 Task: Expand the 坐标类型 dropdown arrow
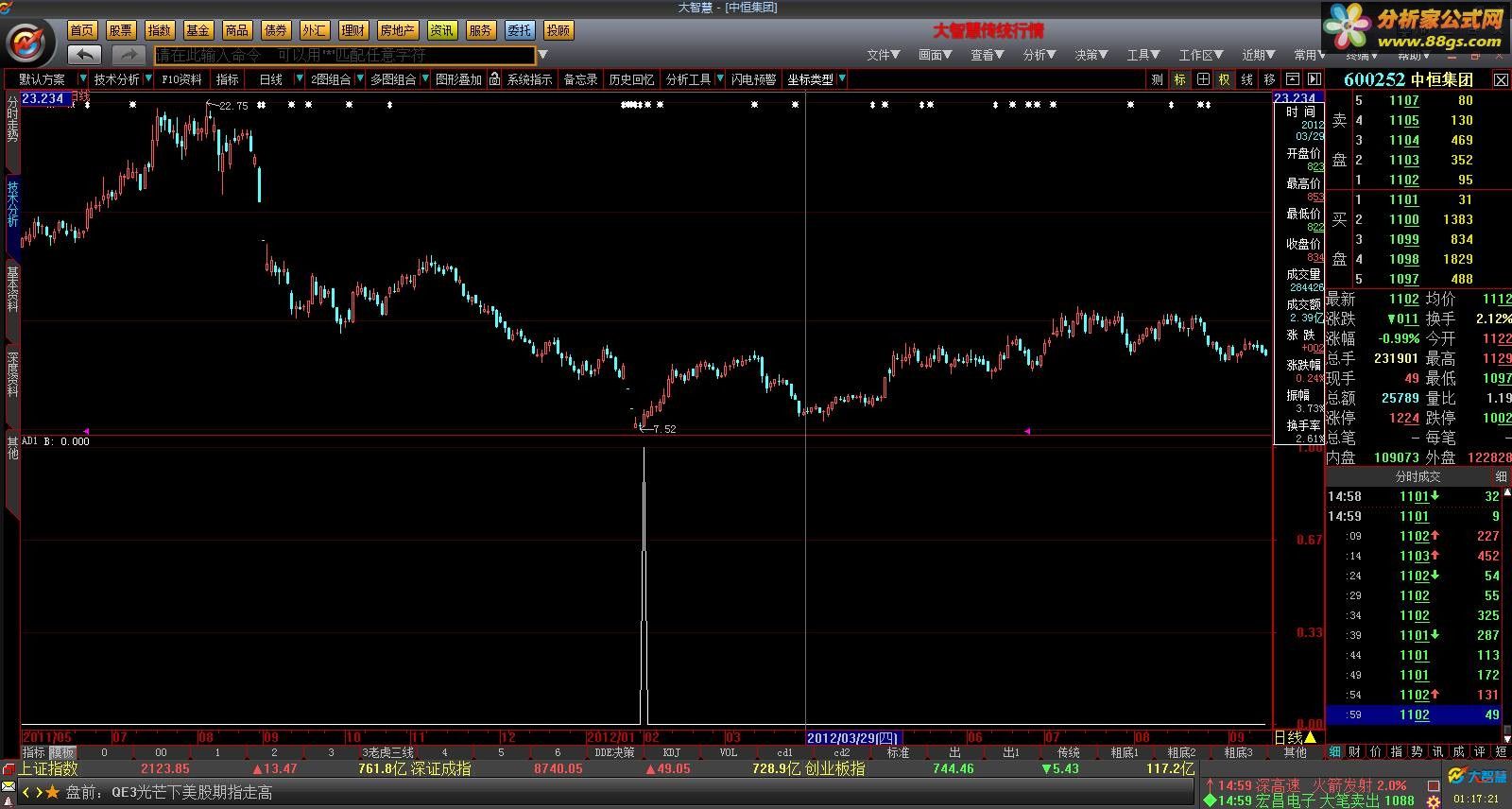click(842, 79)
